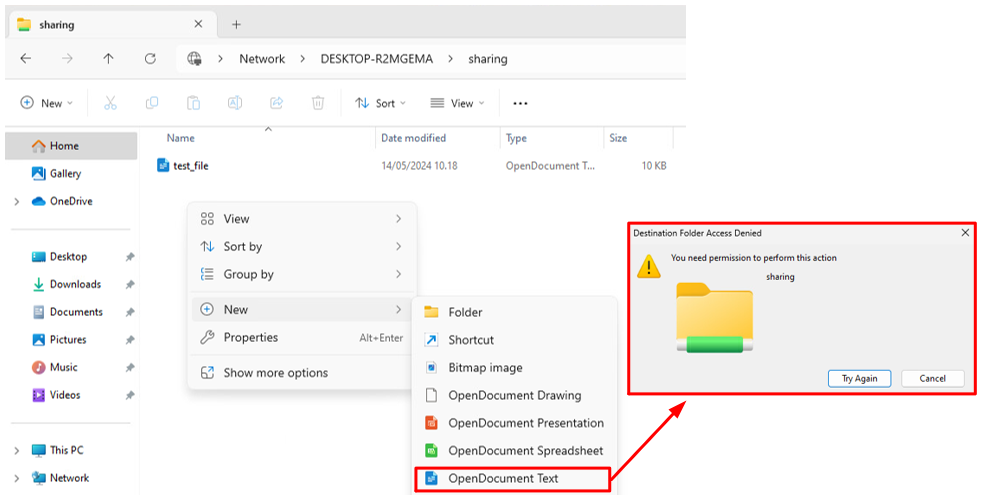This screenshot has width=984, height=499.
Task: Click the Paste clipboard icon
Action: tap(193, 103)
